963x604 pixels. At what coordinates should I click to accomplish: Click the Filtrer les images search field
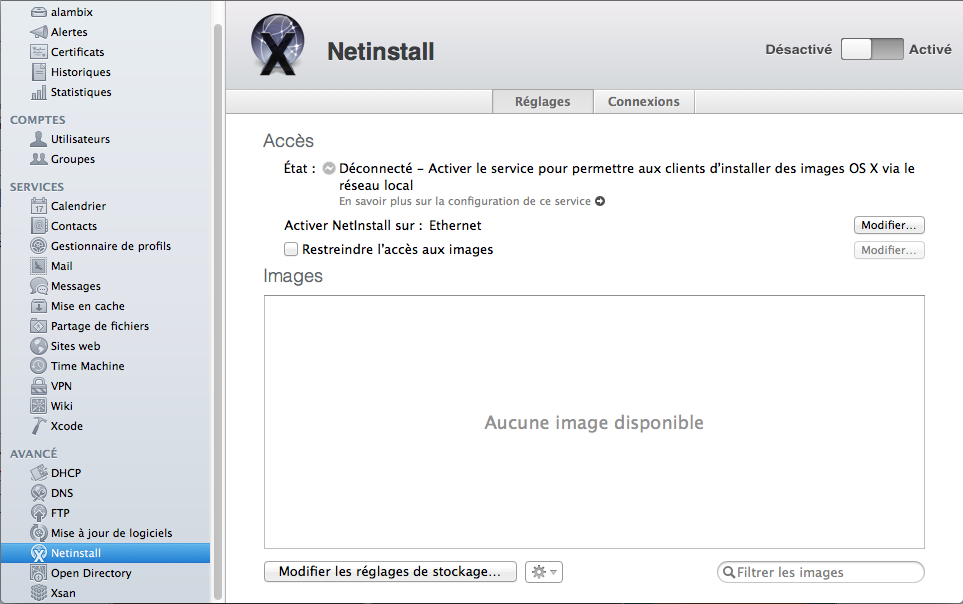825,573
